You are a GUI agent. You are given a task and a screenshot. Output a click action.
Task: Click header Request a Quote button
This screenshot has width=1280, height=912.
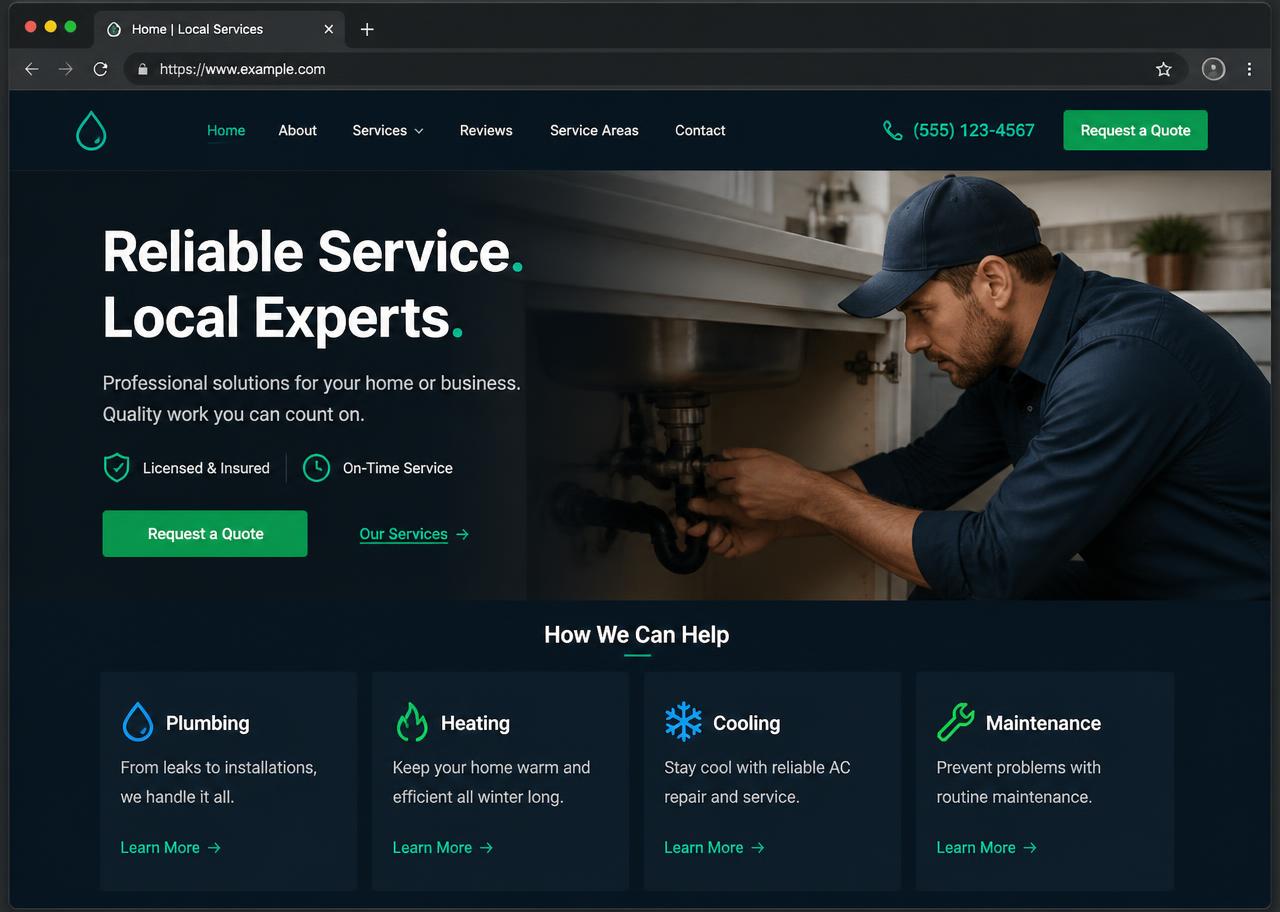tap(1135, 131)
